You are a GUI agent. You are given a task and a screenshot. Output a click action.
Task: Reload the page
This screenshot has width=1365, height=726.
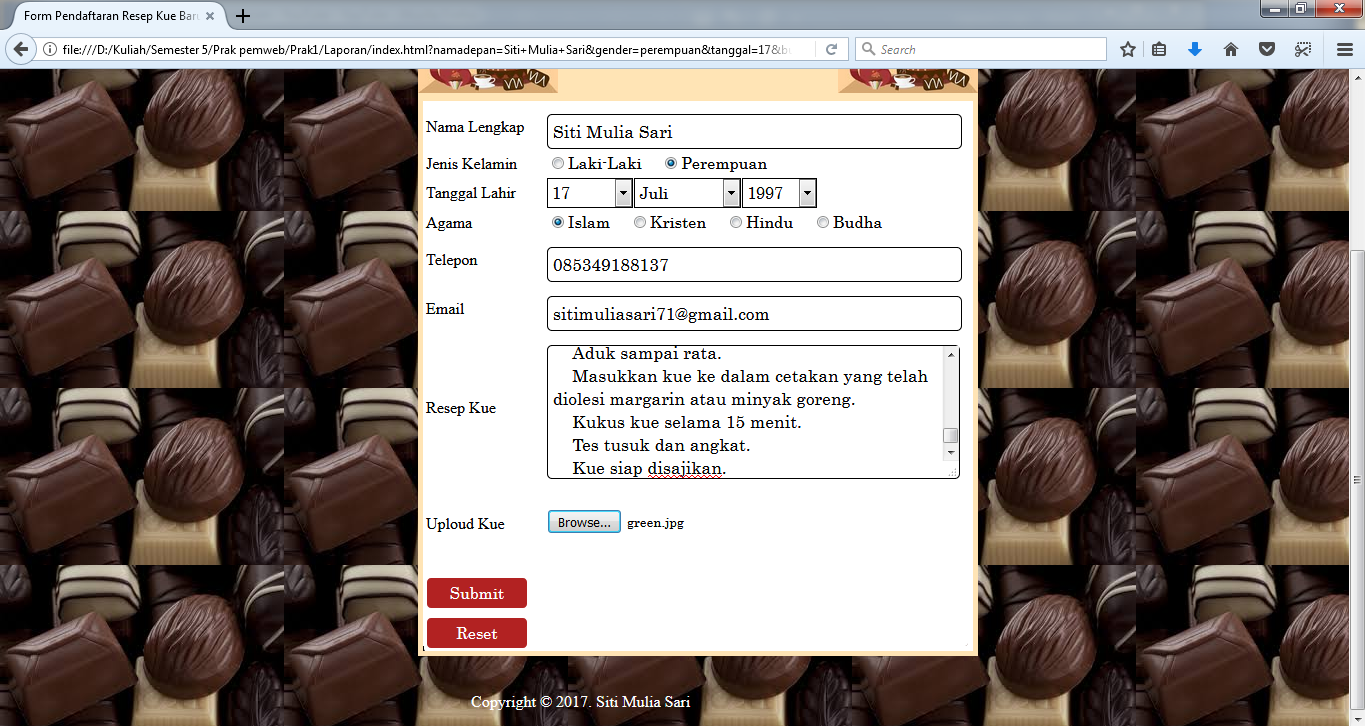pos(831,48)
